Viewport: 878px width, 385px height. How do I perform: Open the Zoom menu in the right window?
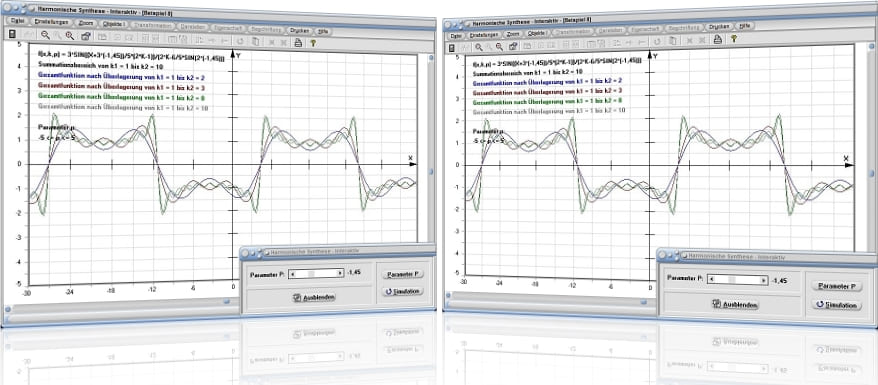(x=513, y=34)
